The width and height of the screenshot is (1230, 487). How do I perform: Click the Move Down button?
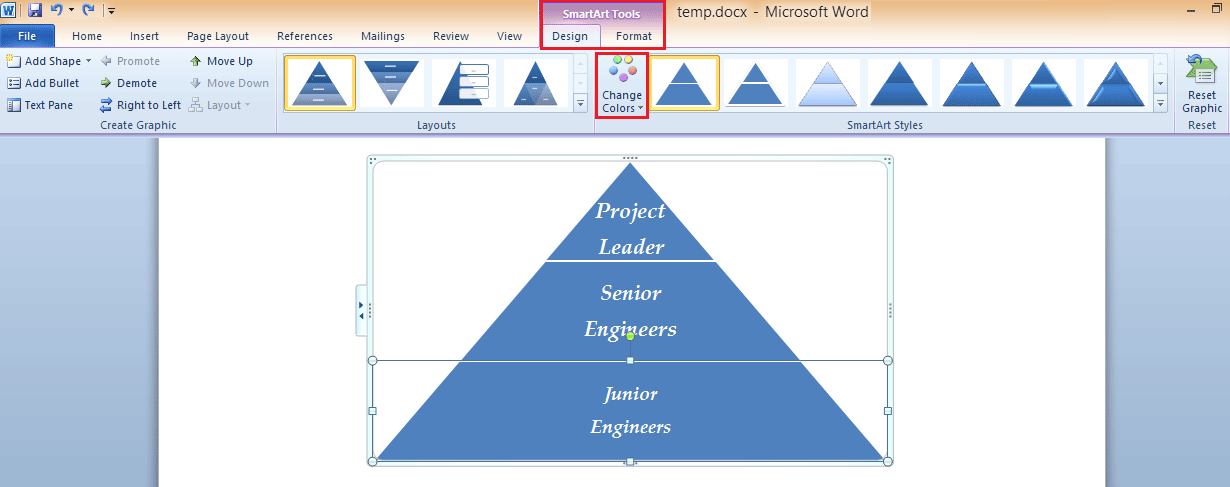click(x=228, y=83)
